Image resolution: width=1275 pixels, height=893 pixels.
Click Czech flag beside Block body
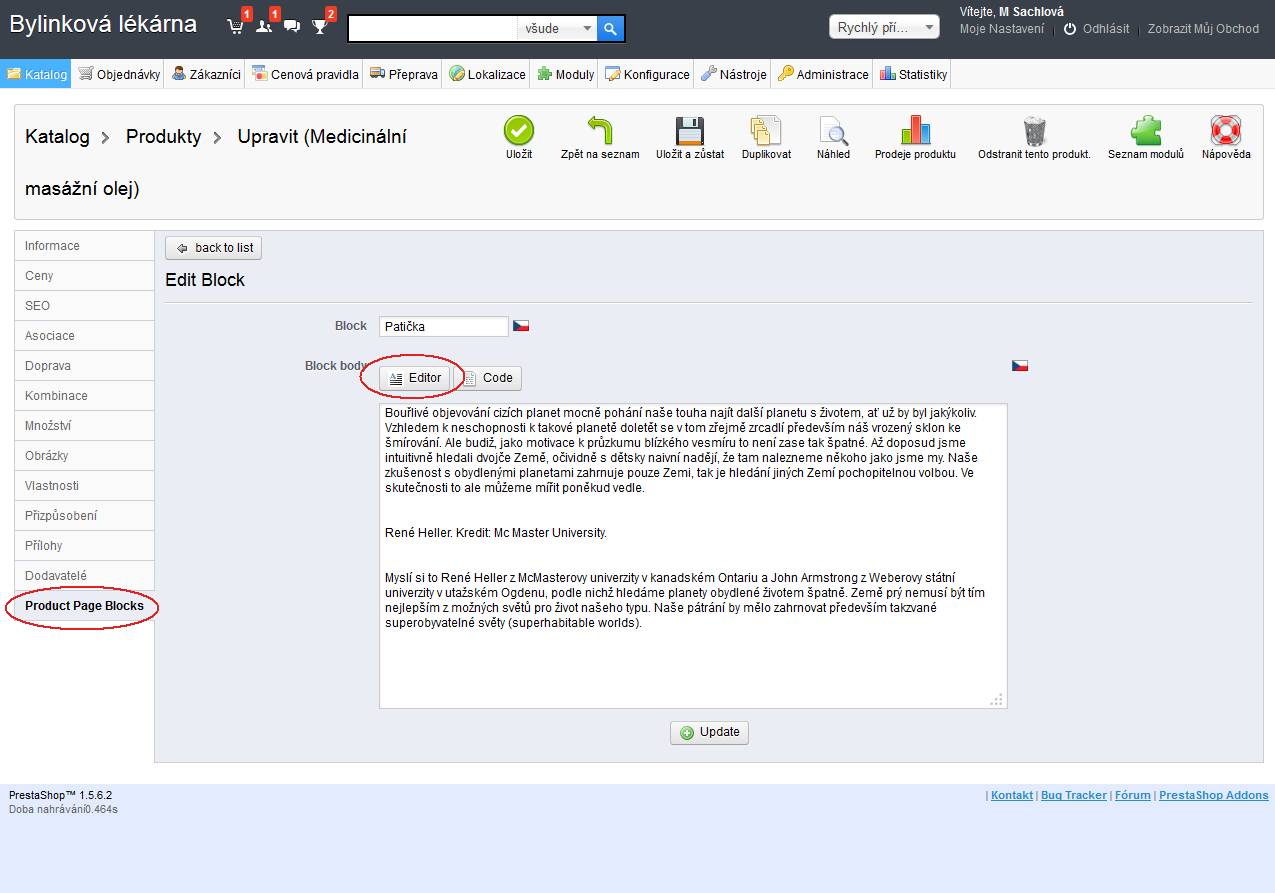coord(1020,366)
